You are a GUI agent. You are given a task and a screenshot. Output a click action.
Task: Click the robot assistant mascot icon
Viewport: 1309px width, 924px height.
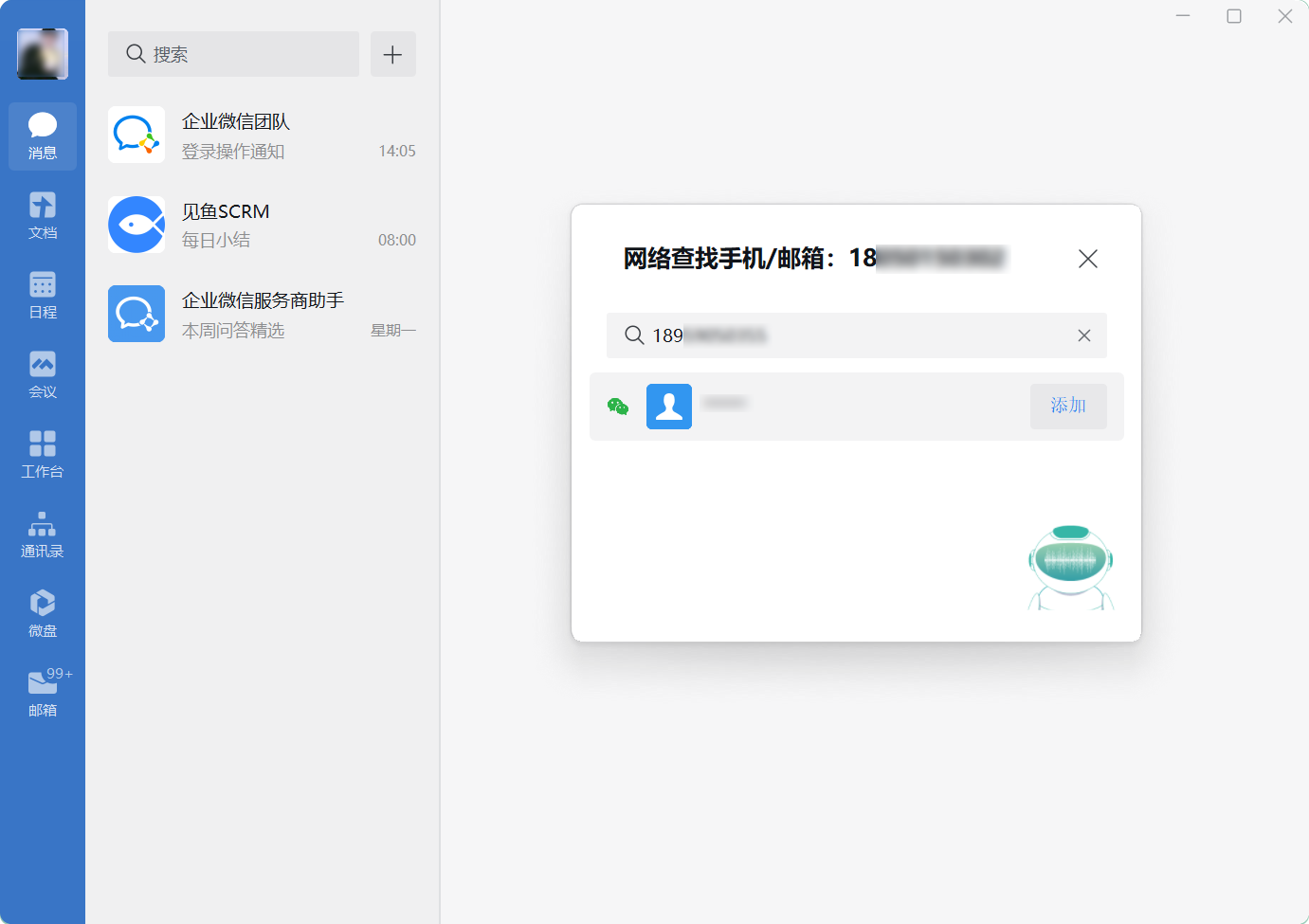1070,567
